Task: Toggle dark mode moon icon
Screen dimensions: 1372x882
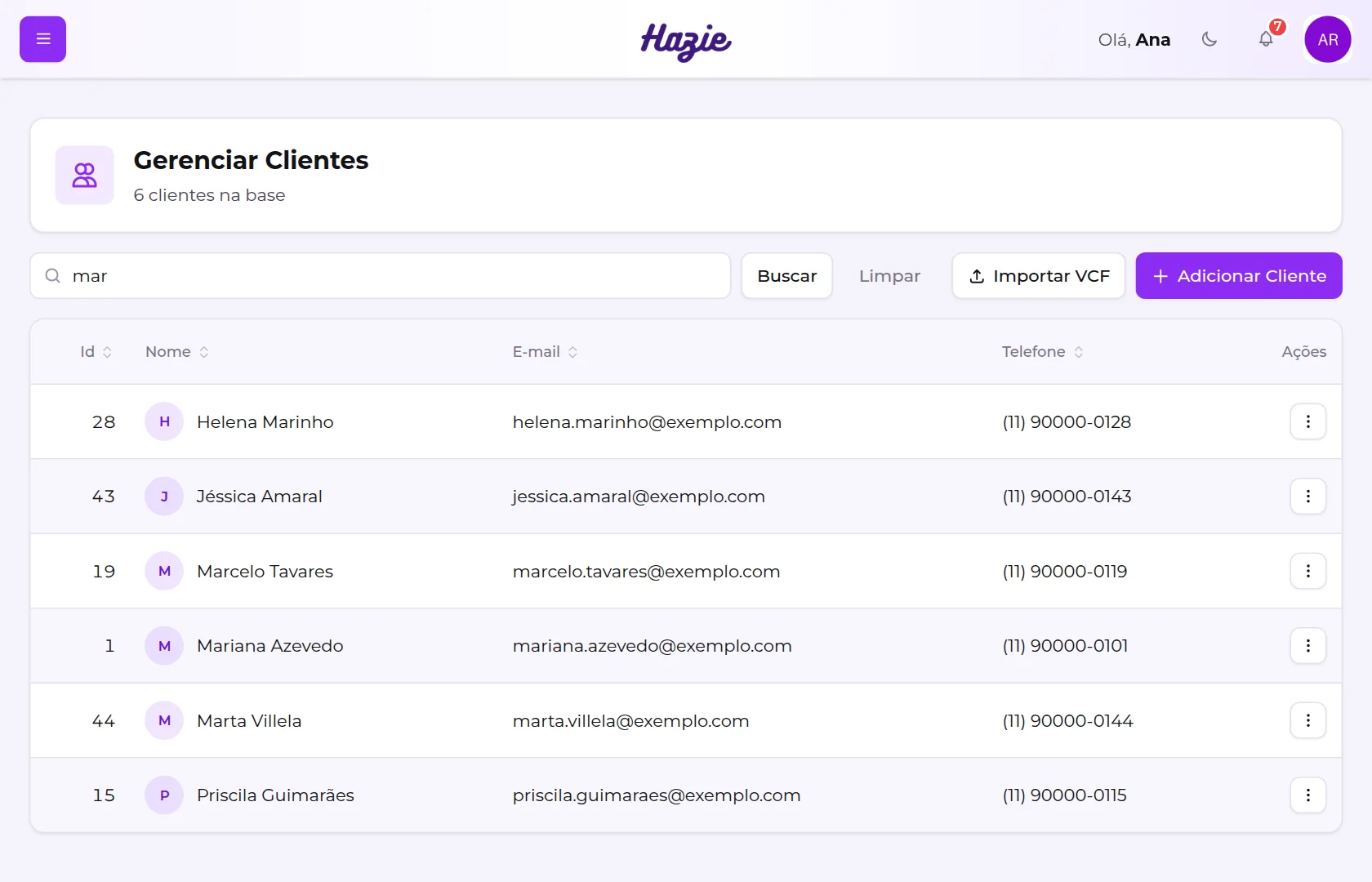Action: coord(1209,39)
